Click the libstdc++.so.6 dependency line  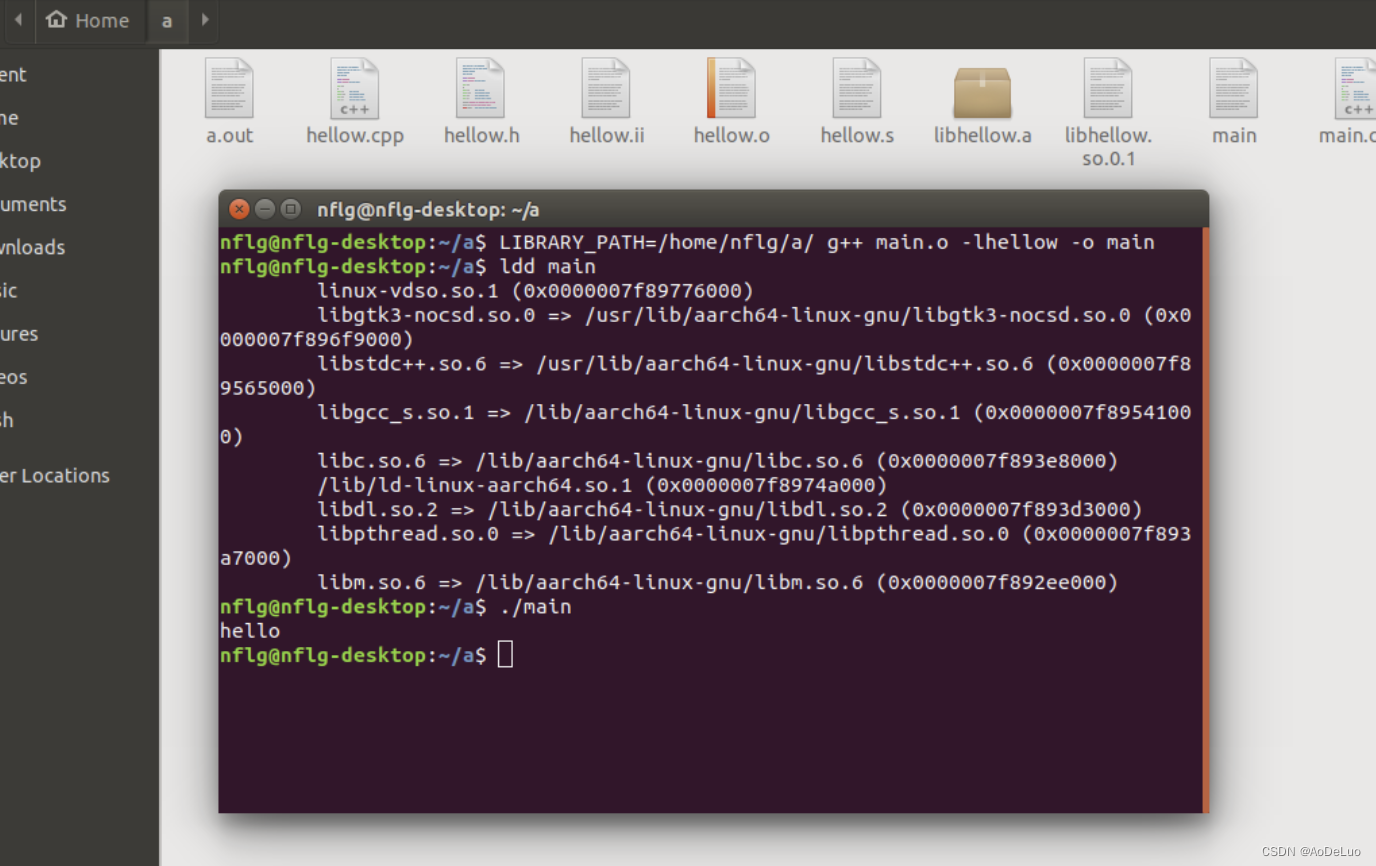(x=705, y=375)
